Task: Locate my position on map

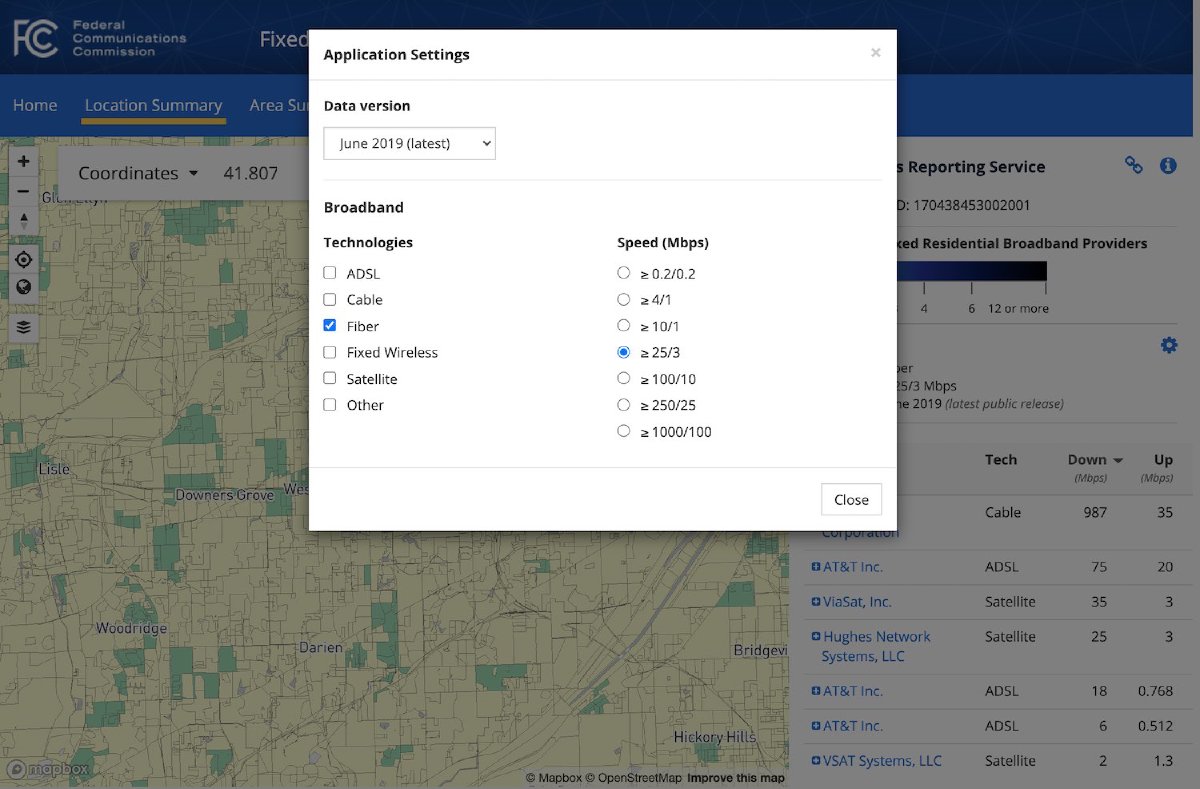Action: click(23, 259)
